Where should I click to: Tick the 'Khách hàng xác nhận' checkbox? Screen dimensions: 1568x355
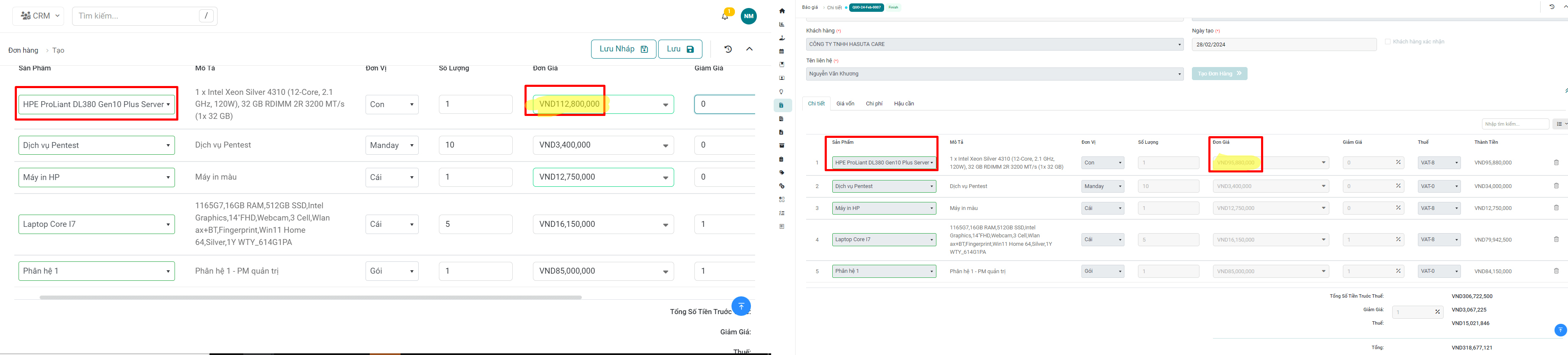[1387, 41]
